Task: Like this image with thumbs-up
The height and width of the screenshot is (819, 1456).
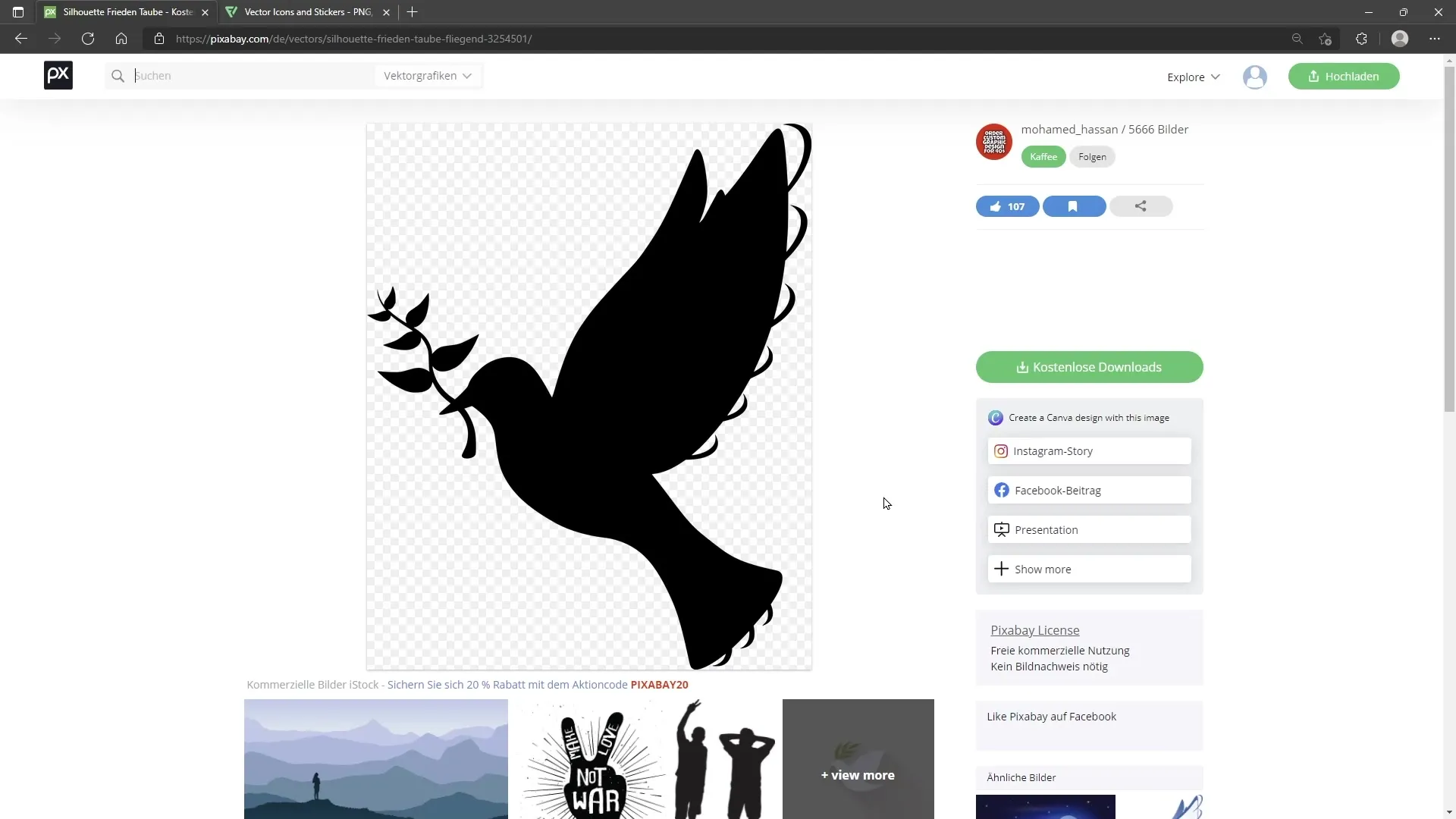Action: (x=1007, y=206)
